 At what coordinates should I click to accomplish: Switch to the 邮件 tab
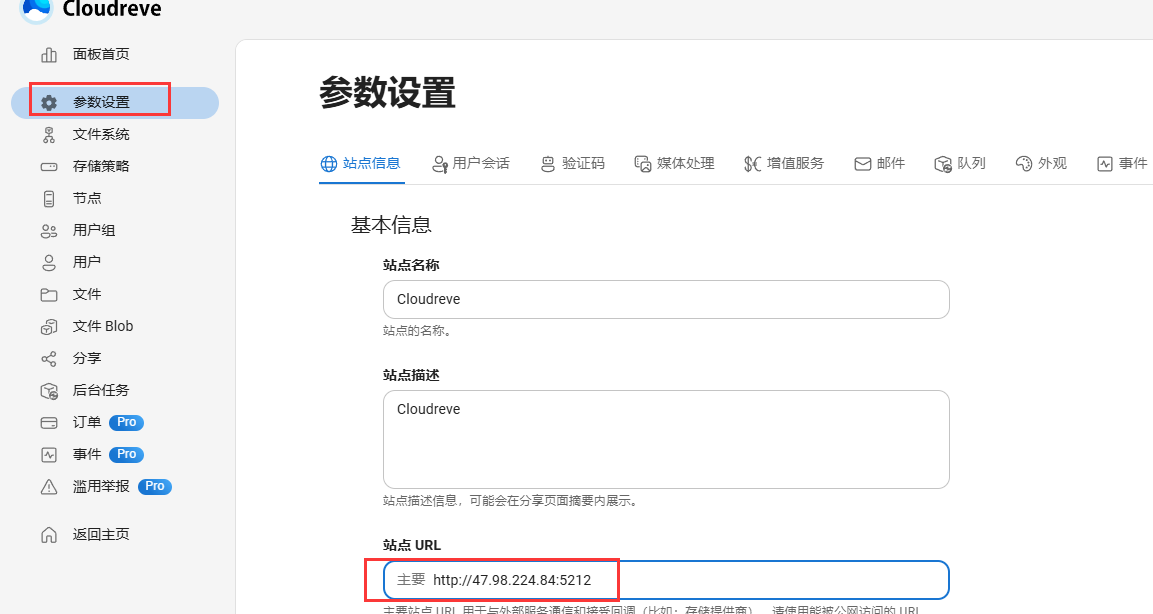point(879,163)
